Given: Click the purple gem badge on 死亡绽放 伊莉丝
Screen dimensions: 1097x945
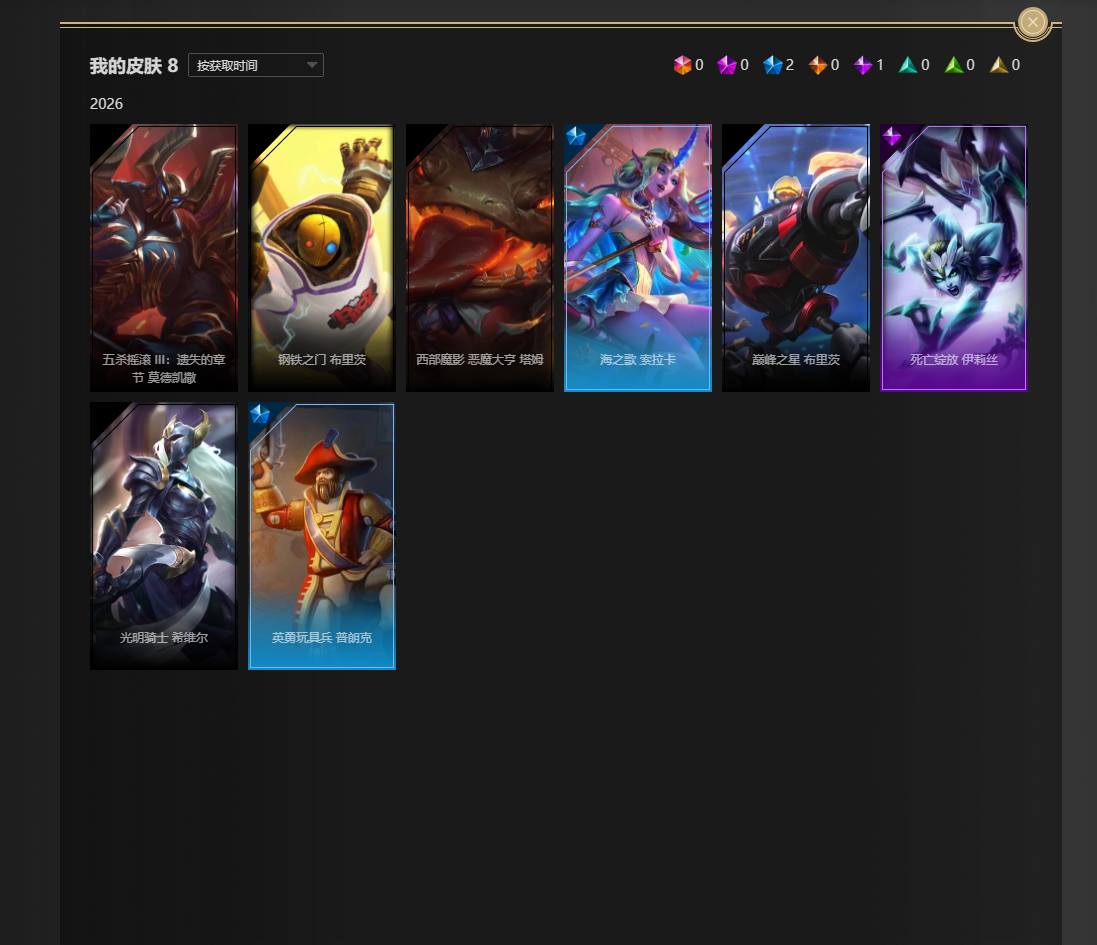Looking at the screenshot, I should [x=892, y=136].
